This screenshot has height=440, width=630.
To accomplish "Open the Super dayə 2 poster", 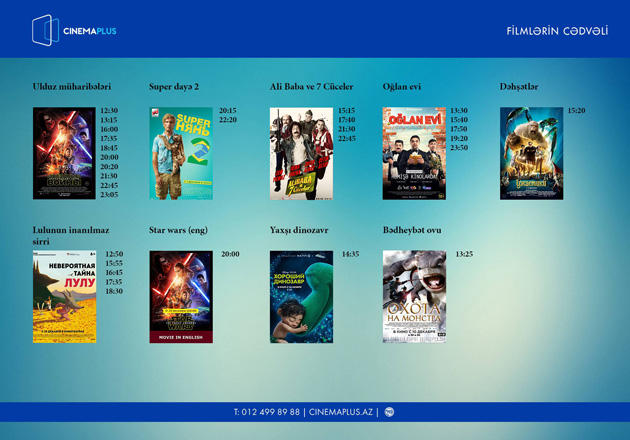I will point(181,153).
